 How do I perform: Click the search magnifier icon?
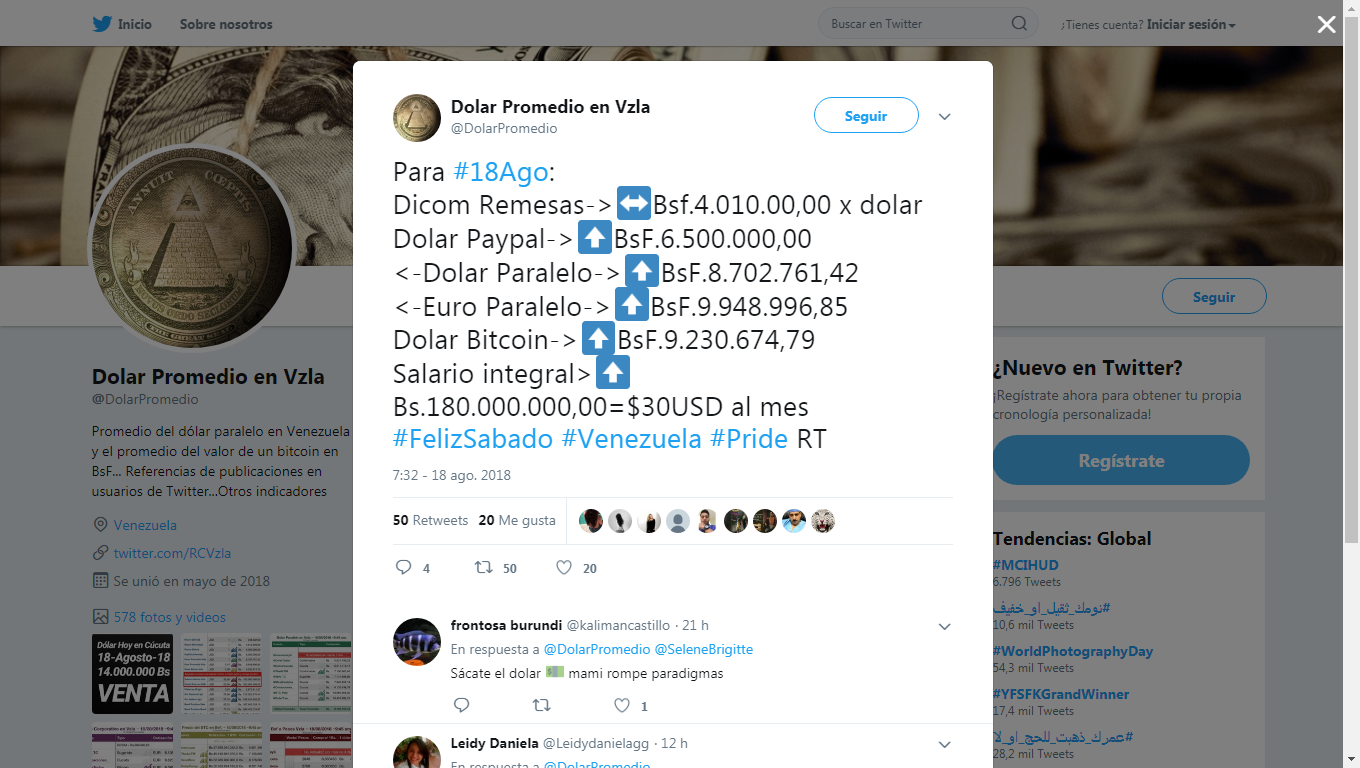tap(1019, 24)
